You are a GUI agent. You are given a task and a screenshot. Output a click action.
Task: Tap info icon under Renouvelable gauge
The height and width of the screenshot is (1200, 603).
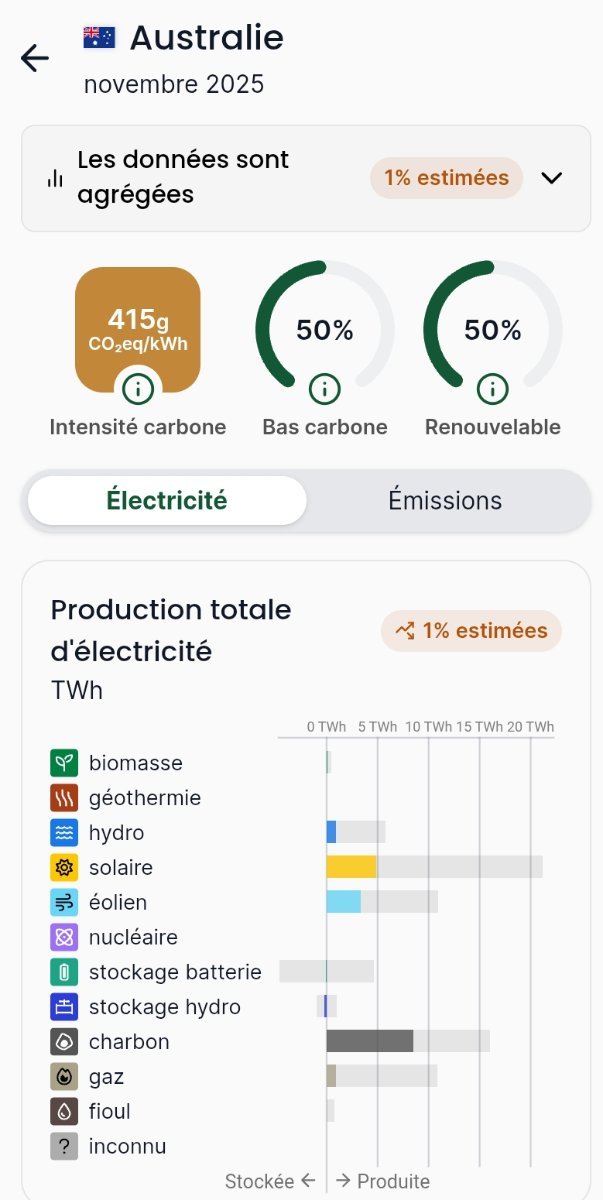coord(492,387)
